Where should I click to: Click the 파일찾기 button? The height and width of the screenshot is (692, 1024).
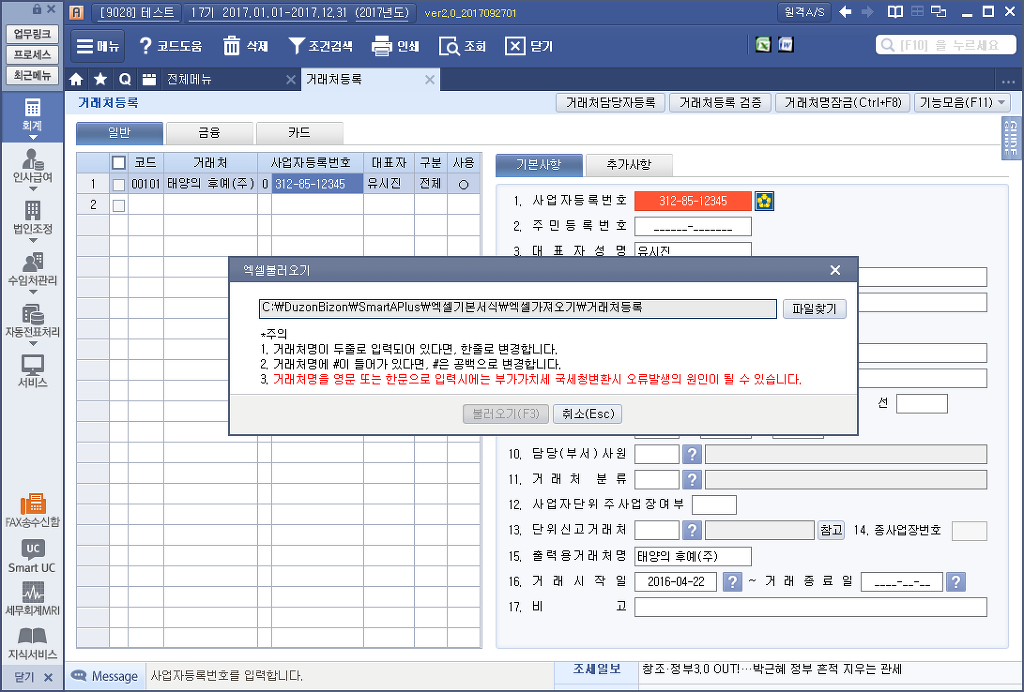tap(814, 309)
